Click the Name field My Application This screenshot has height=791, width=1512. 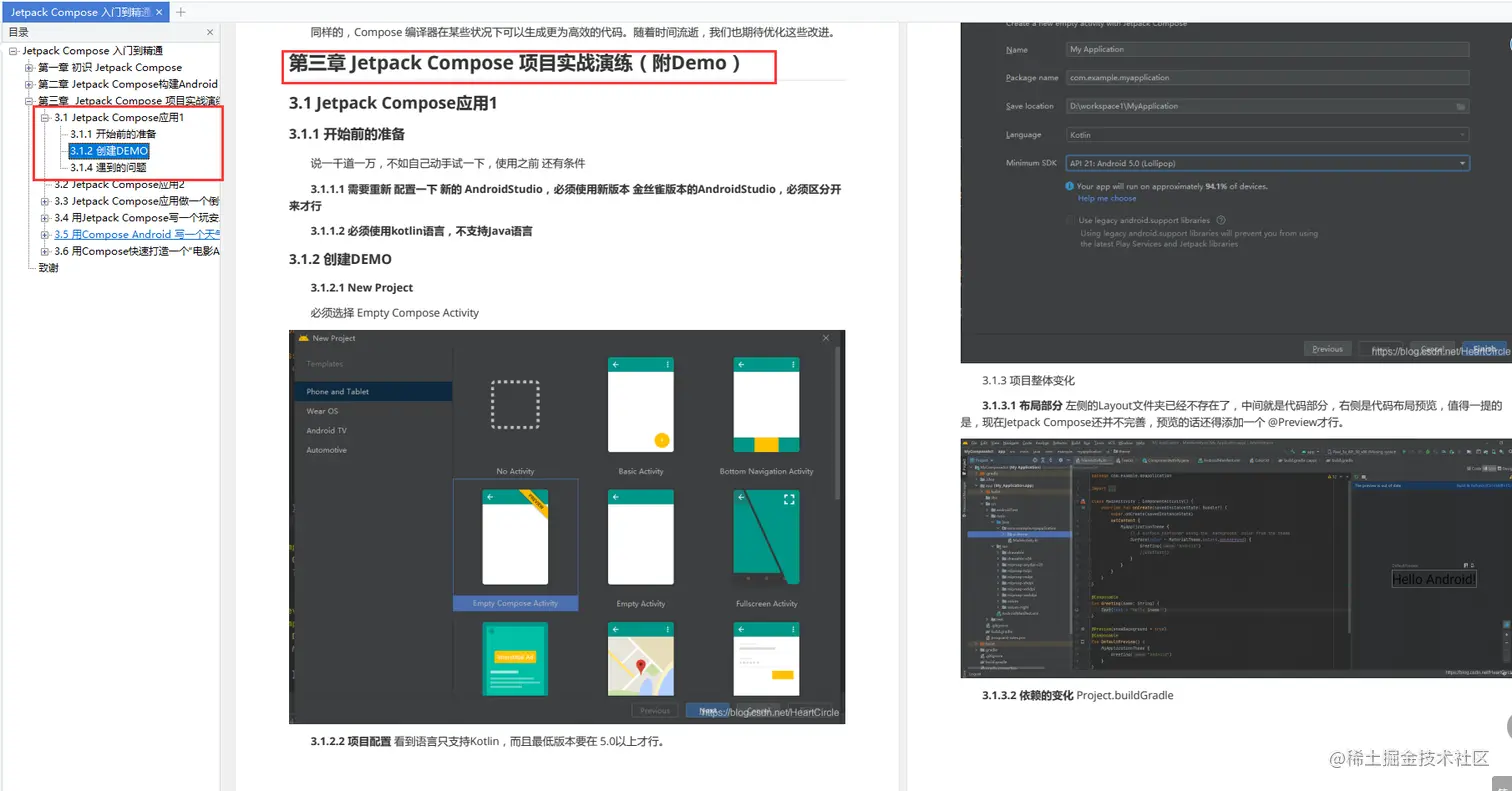[1267, 49]
